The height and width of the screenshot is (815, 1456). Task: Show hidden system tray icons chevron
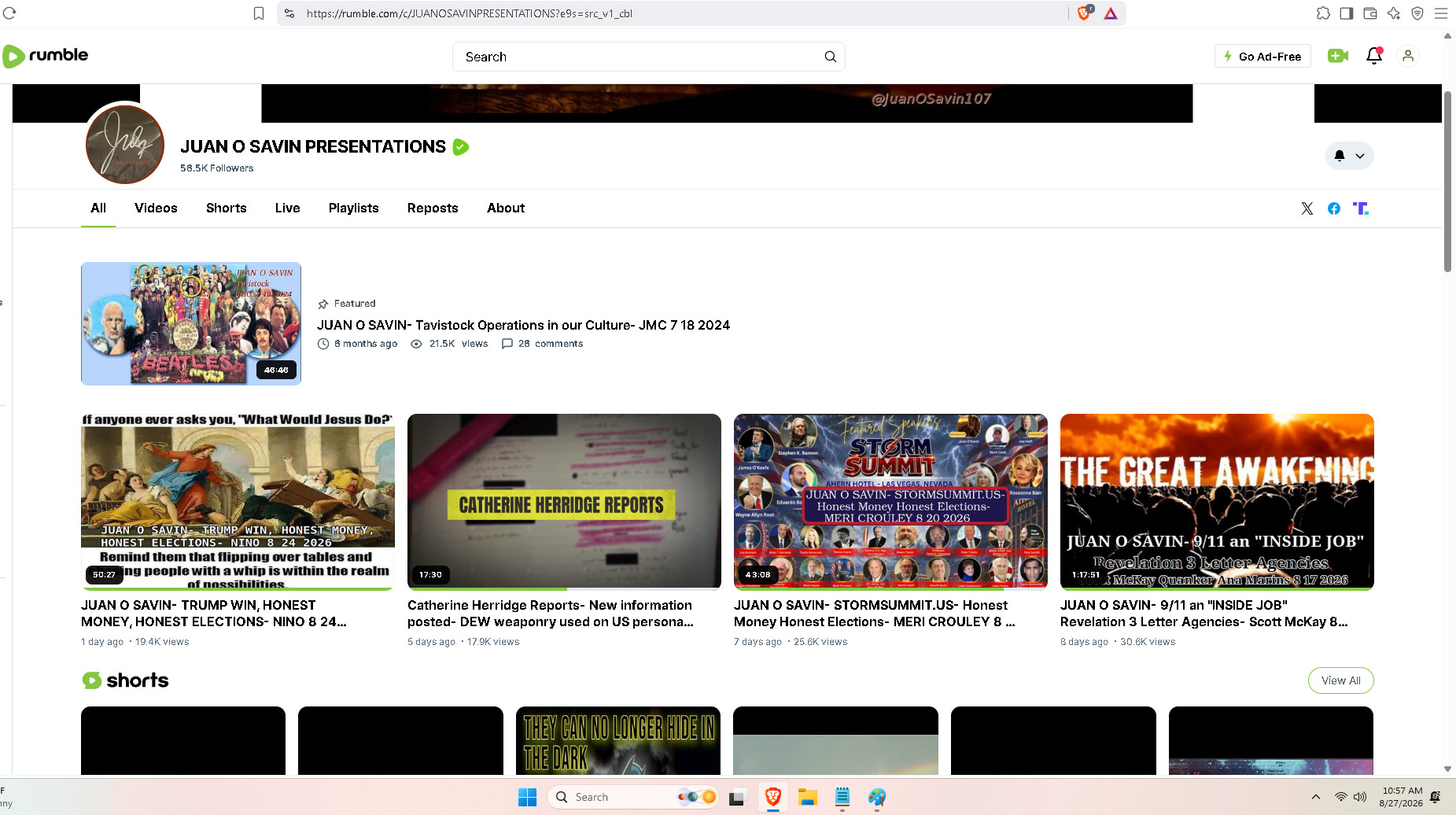[1316, 797]
